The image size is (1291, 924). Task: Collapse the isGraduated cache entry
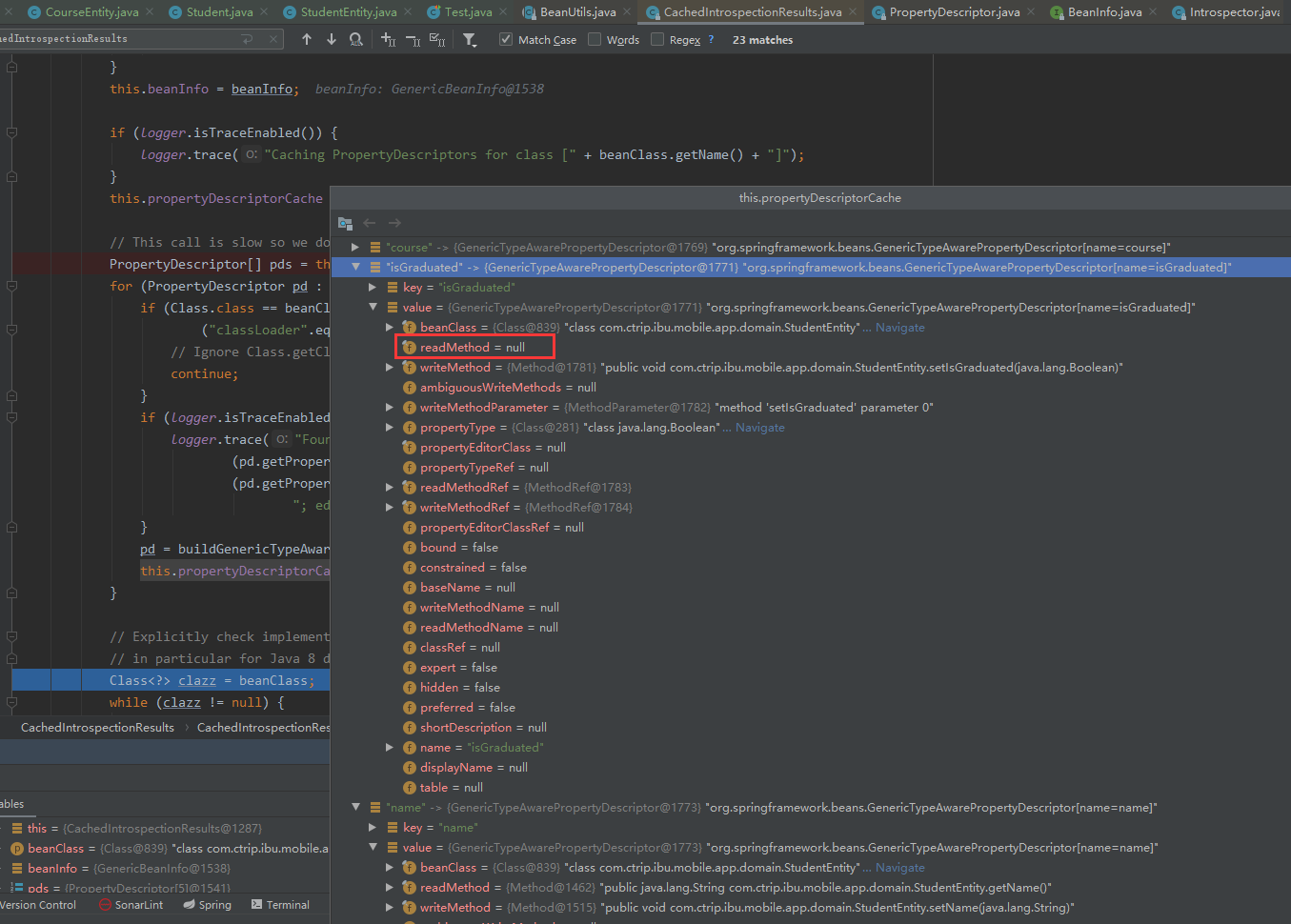[356, 267]
